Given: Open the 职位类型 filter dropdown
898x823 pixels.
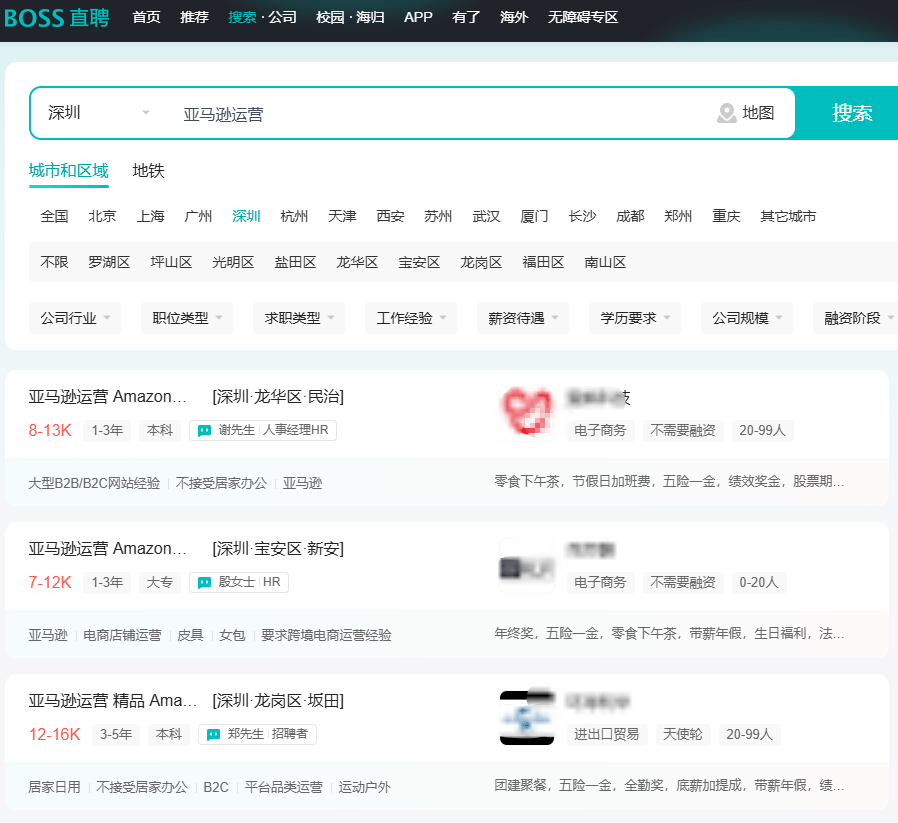Looking at the screenshot, I should (x=187, y=318).
